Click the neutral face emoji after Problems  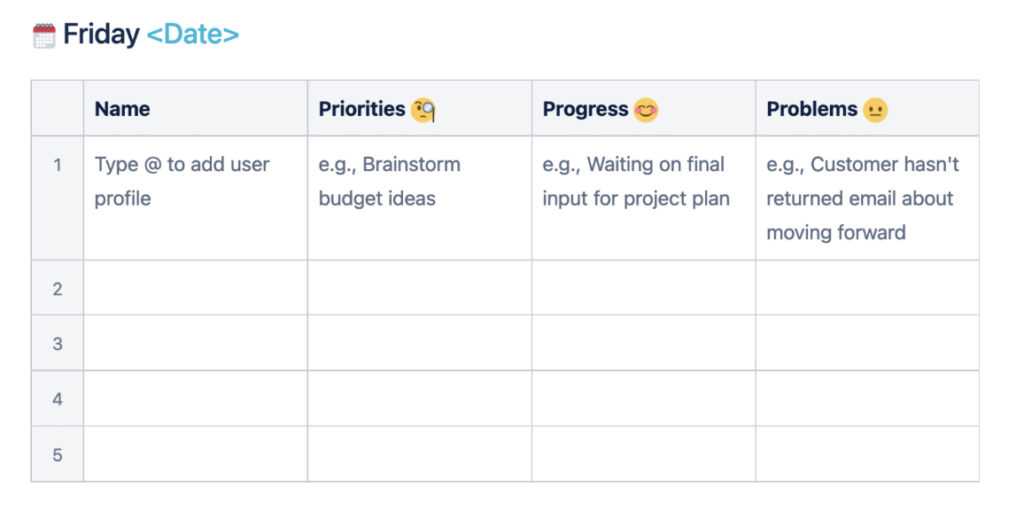[875, 110]
